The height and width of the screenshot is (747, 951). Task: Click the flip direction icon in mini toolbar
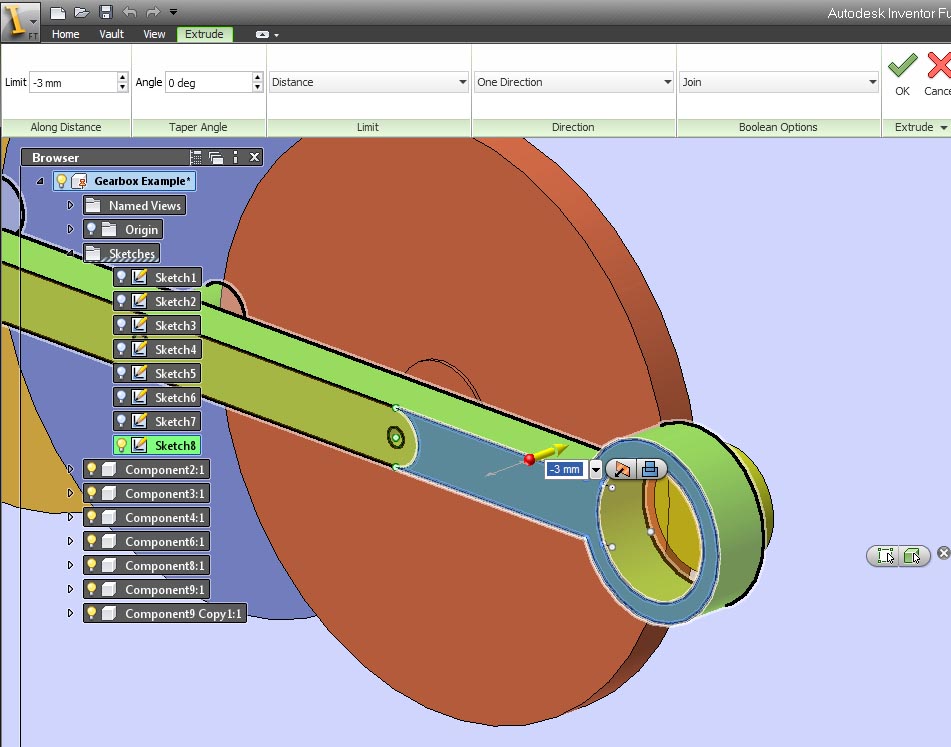[622, 469]
